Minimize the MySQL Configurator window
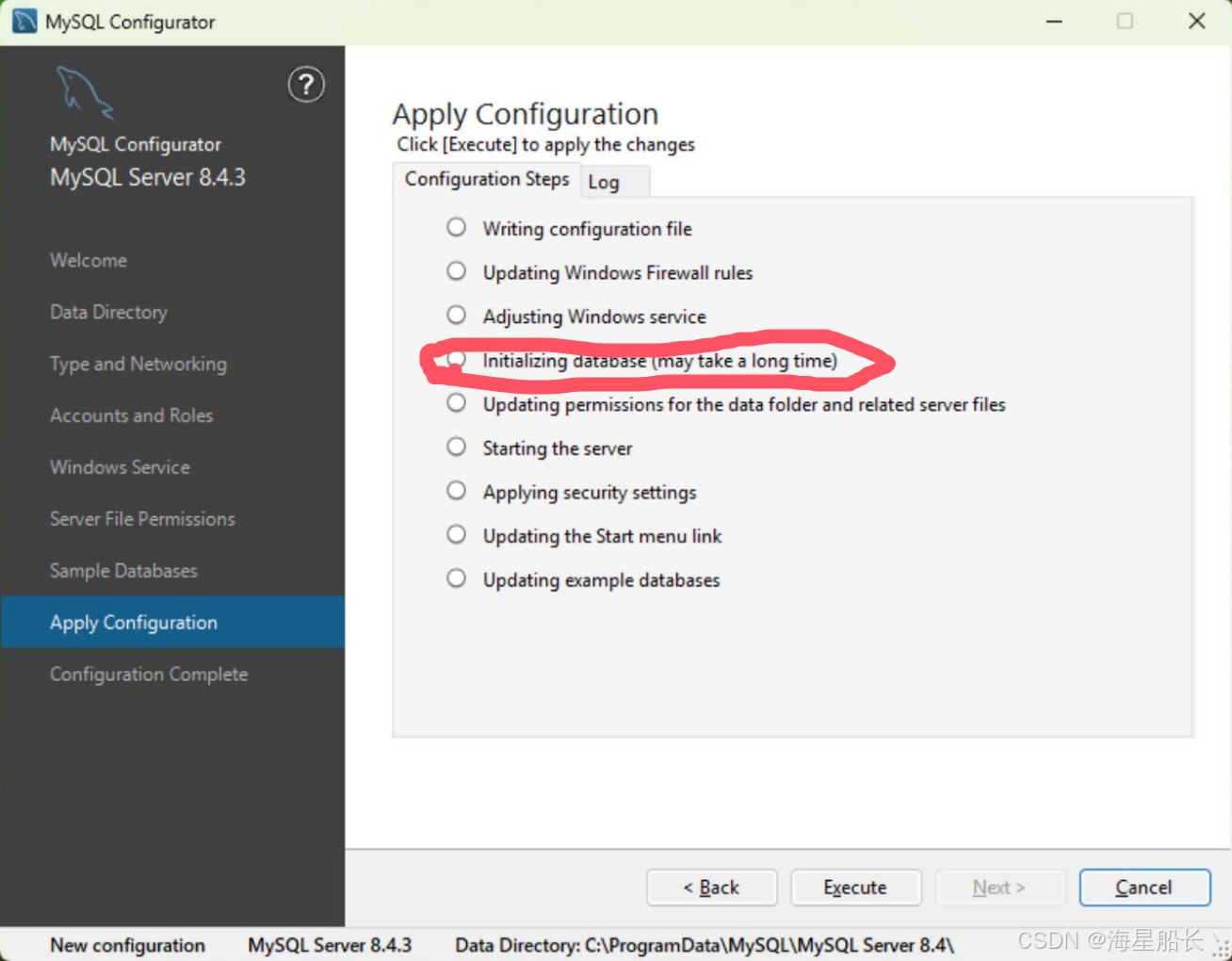 (x=1054, y=21)
